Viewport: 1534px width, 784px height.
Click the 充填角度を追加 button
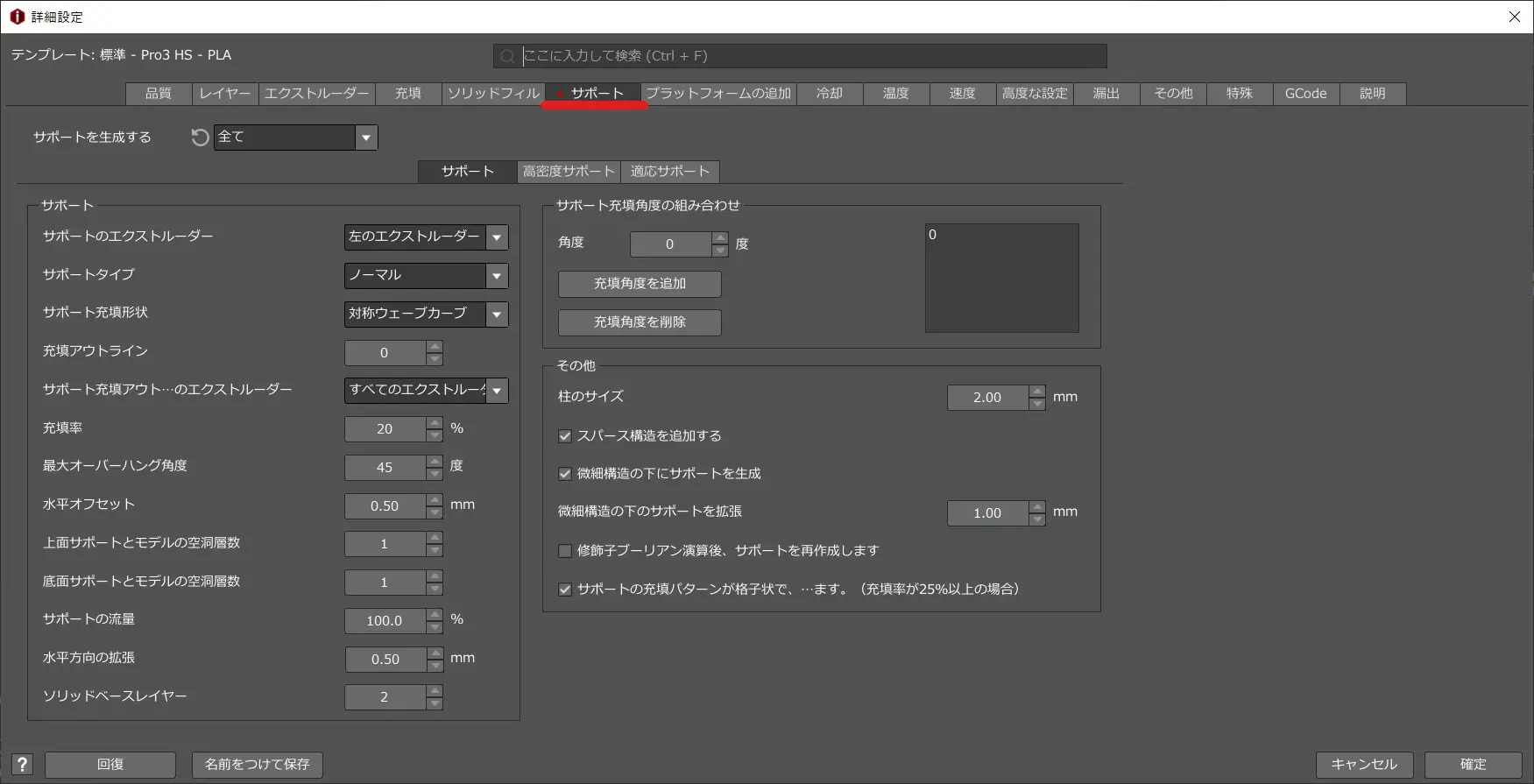[x=640, y=284]
